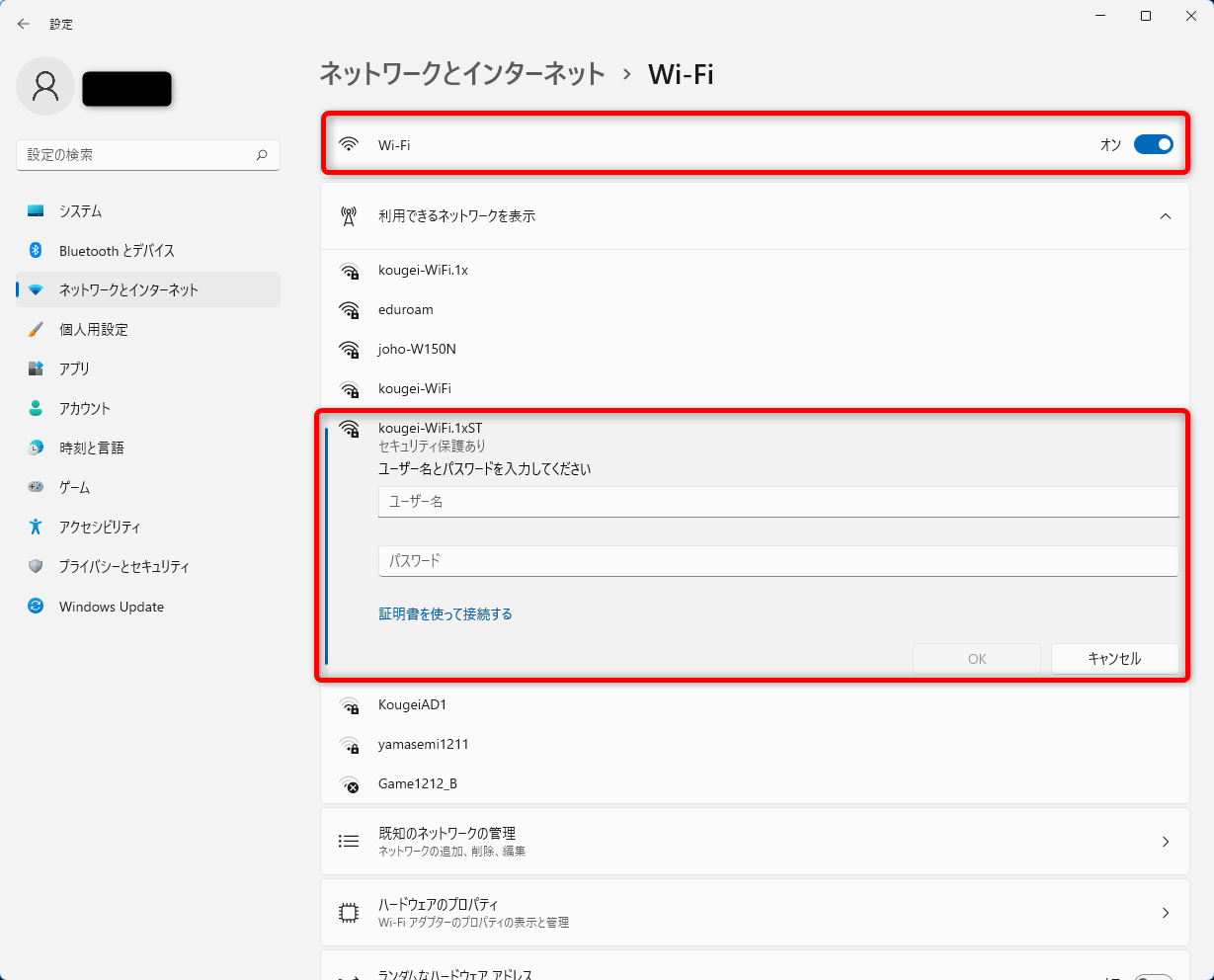Click signal icon for KougeiAD1
1214x980 pixels.
click(x=349, y=705)
